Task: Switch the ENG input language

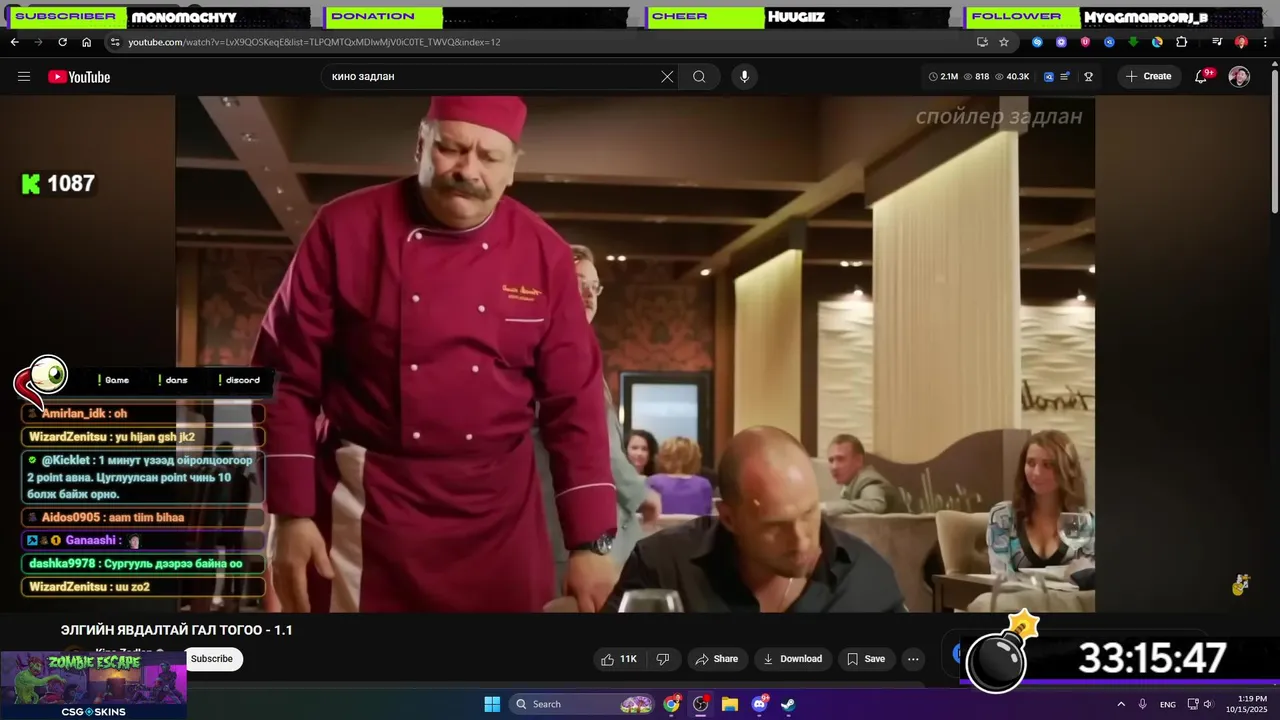Action: (1168, 704)
